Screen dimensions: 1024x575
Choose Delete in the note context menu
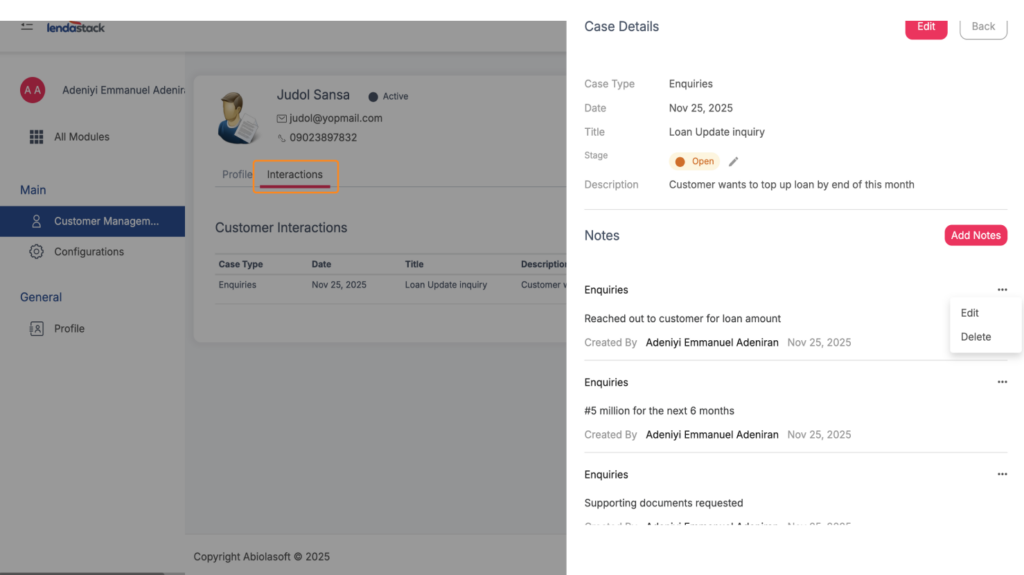pos(975,337)
